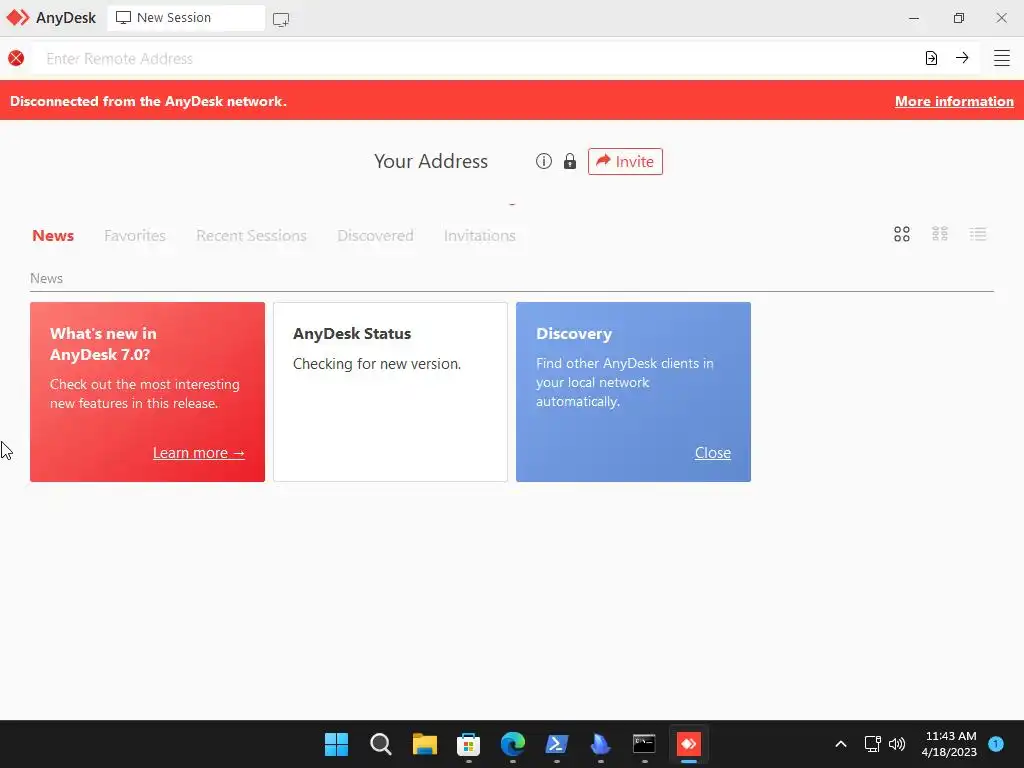Open the hamburger main menu
Screen dimensions: 1024x768
tap(1002, 58)
